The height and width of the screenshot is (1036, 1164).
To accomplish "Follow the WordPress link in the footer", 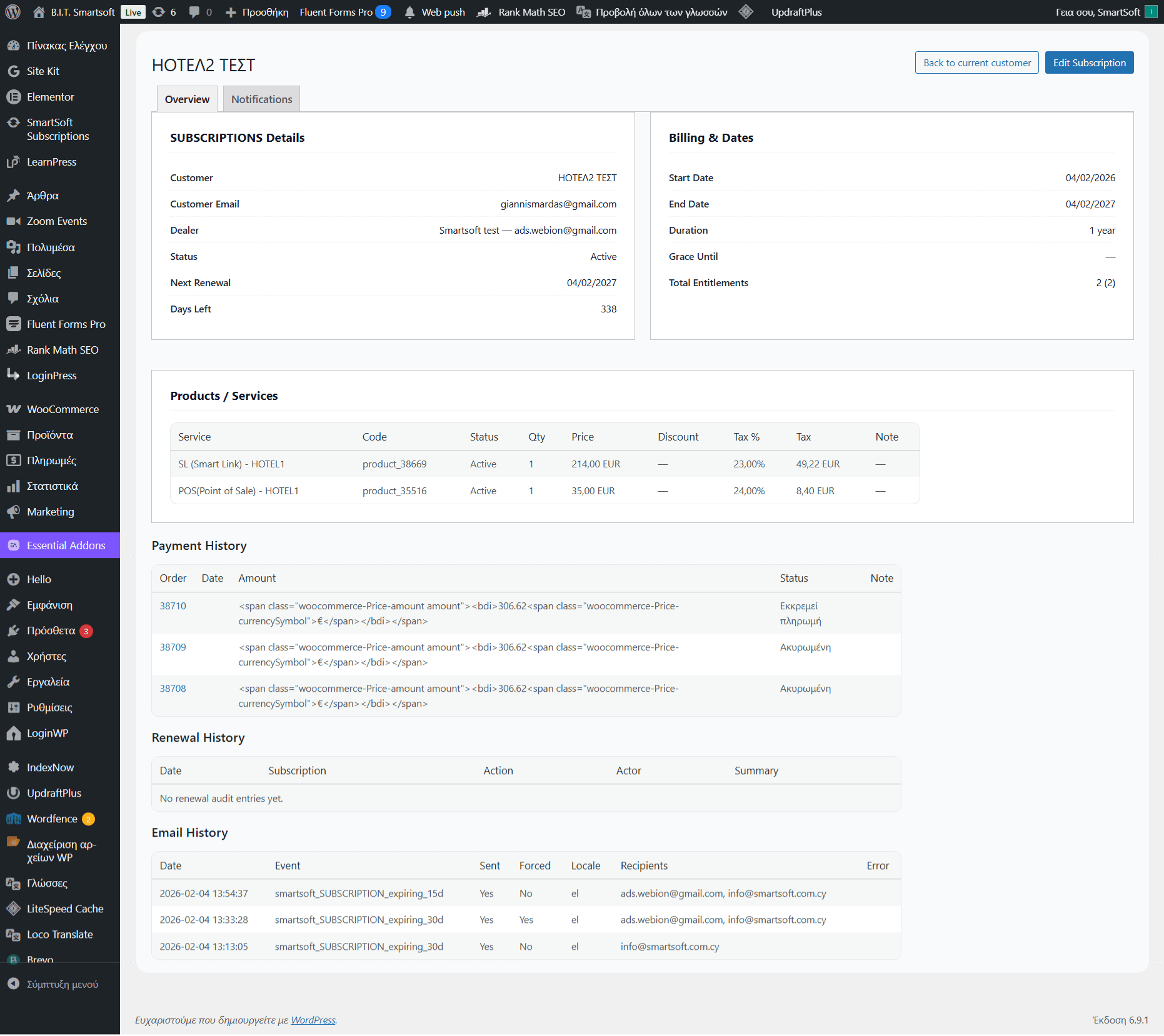I will point(313,1020).
